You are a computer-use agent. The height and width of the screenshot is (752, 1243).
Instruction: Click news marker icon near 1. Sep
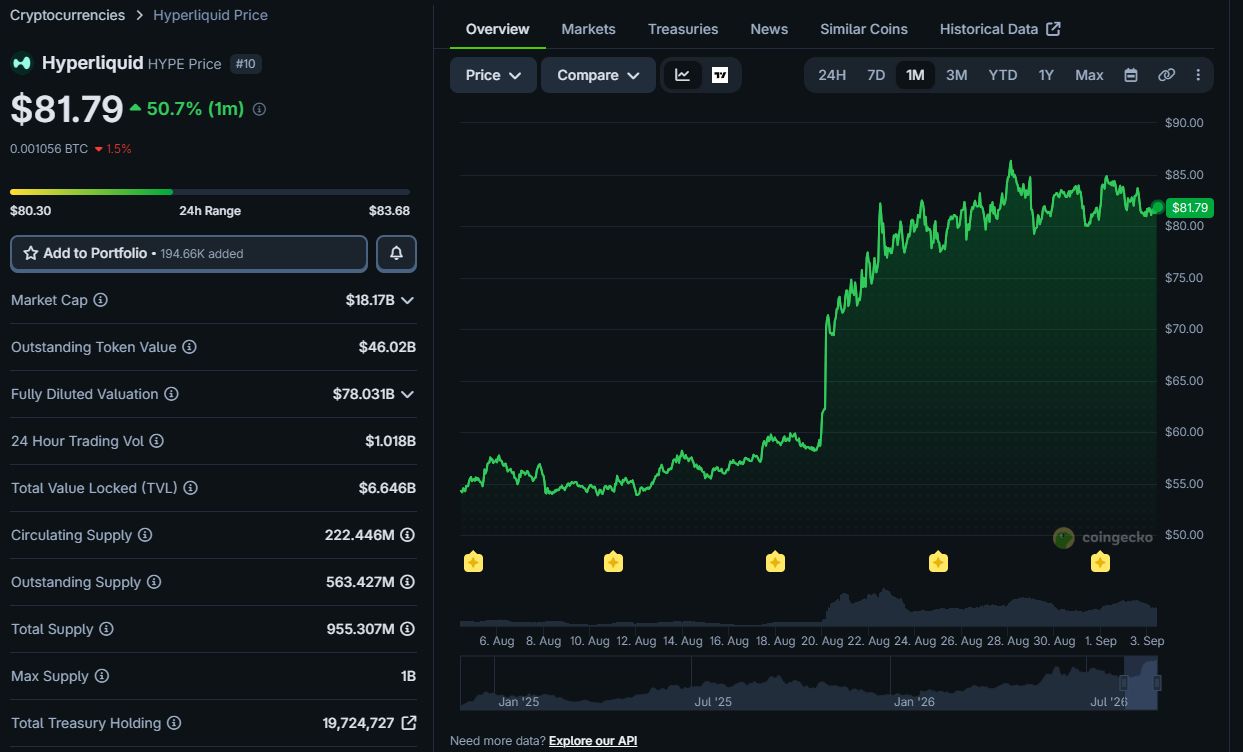point(1100,562)
